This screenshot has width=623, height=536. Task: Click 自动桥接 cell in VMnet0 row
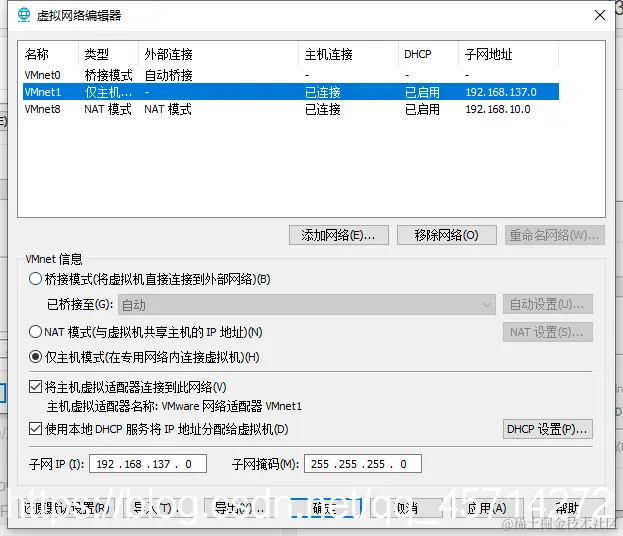click(x=168, y=75)
